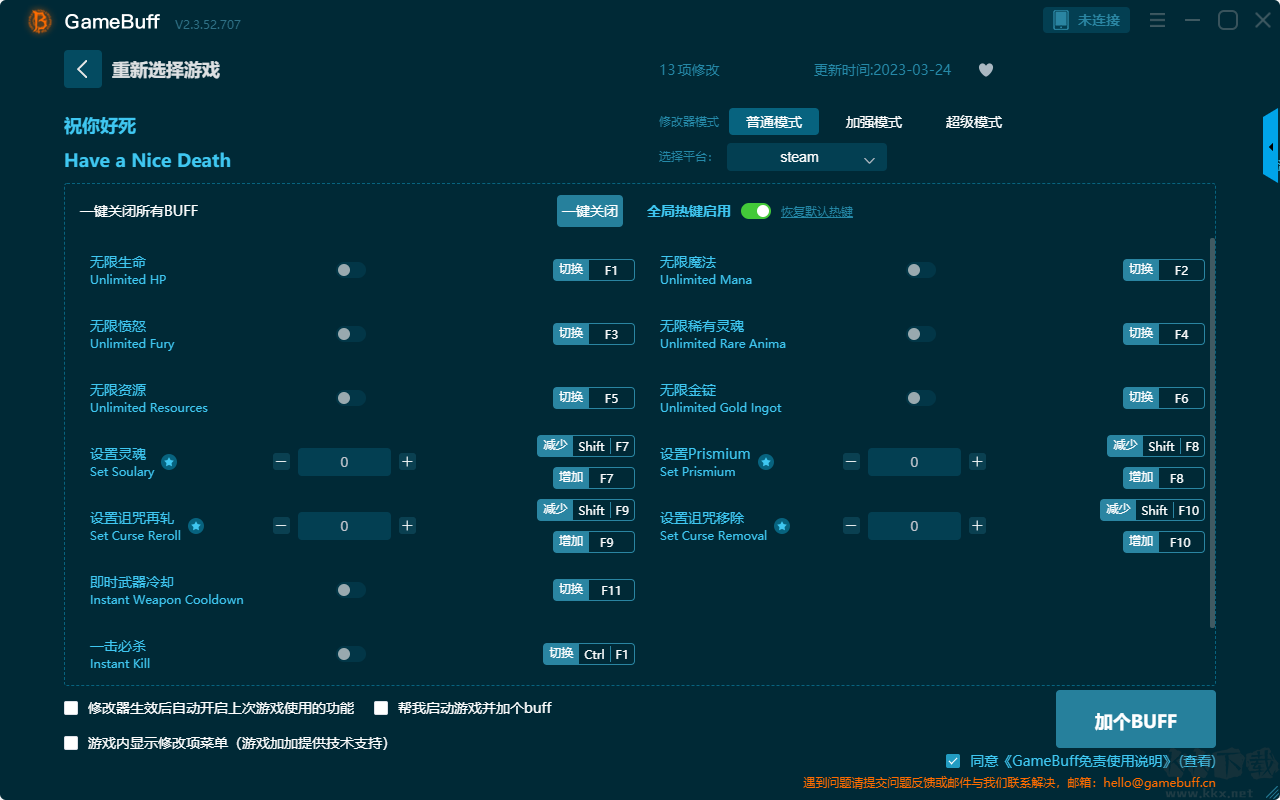Toggle Unlimited Fury switch
Image resolution: width=1280 pixels, height=800 pixels.
(351, 334)
